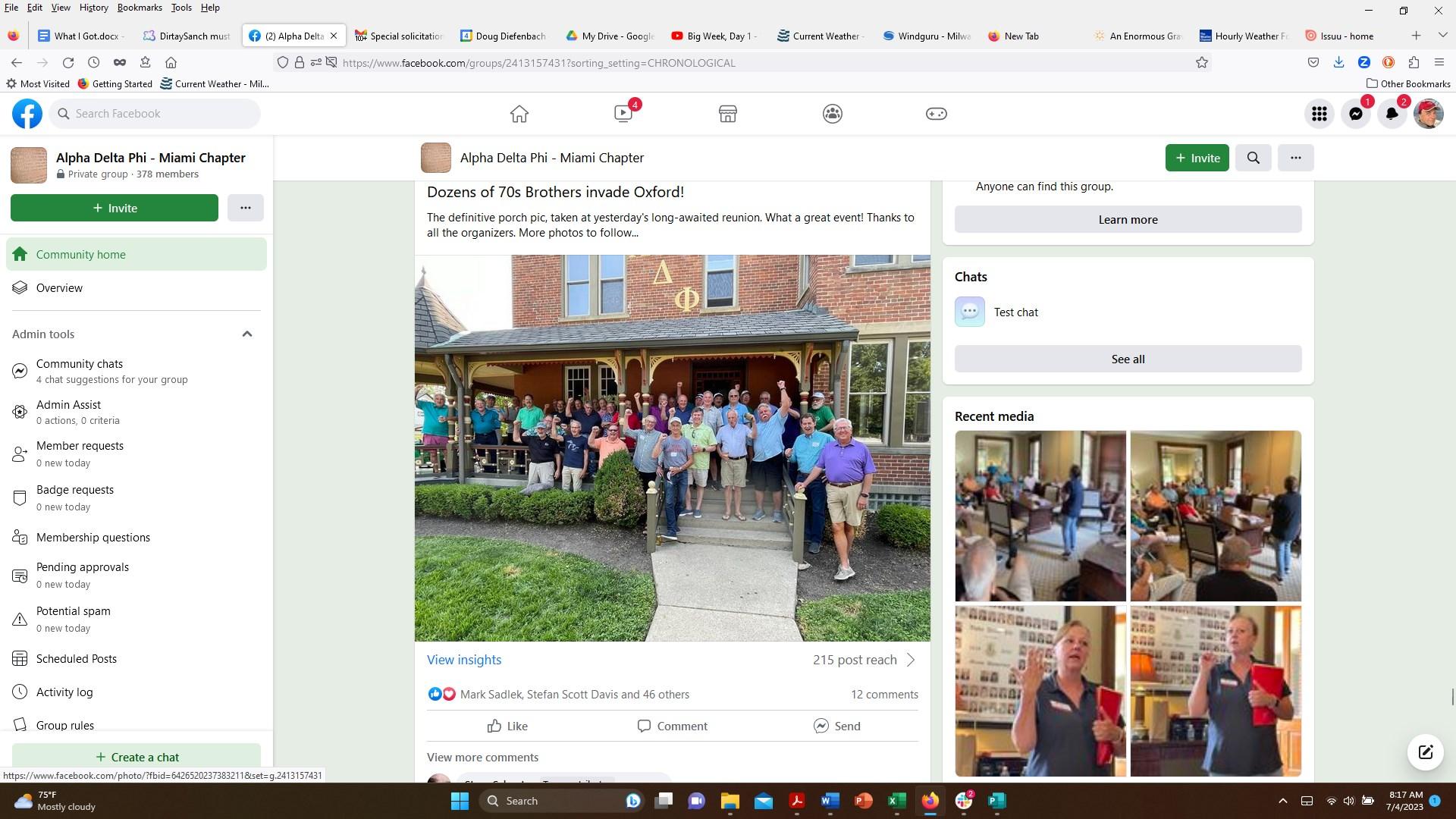The image size is (1456, 819).
Task: Open the Watch video icon
Action: 623,114
